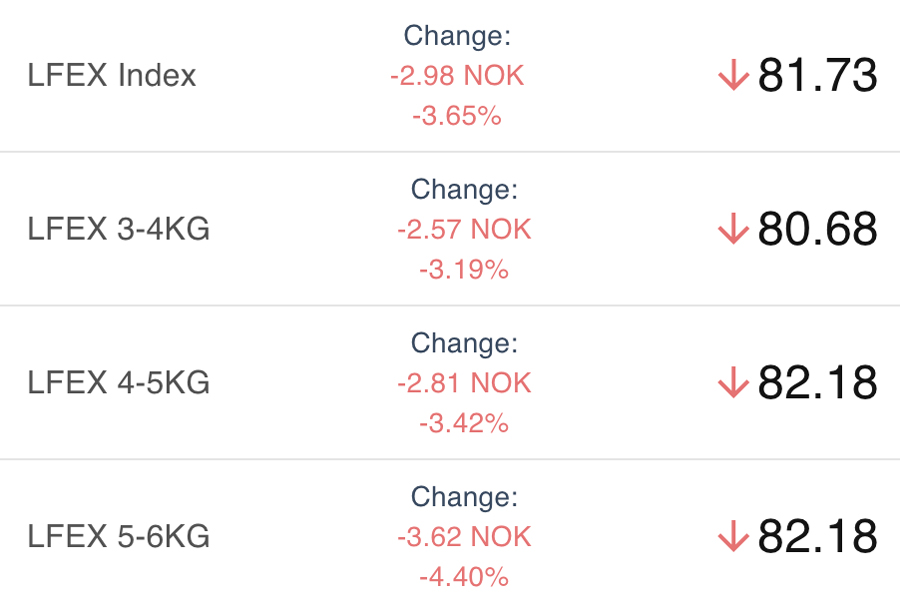Image resolution: width=900 pixels, height=609 pixels.
Task: Click the -2.98 NOK change value
Action: 457,76
